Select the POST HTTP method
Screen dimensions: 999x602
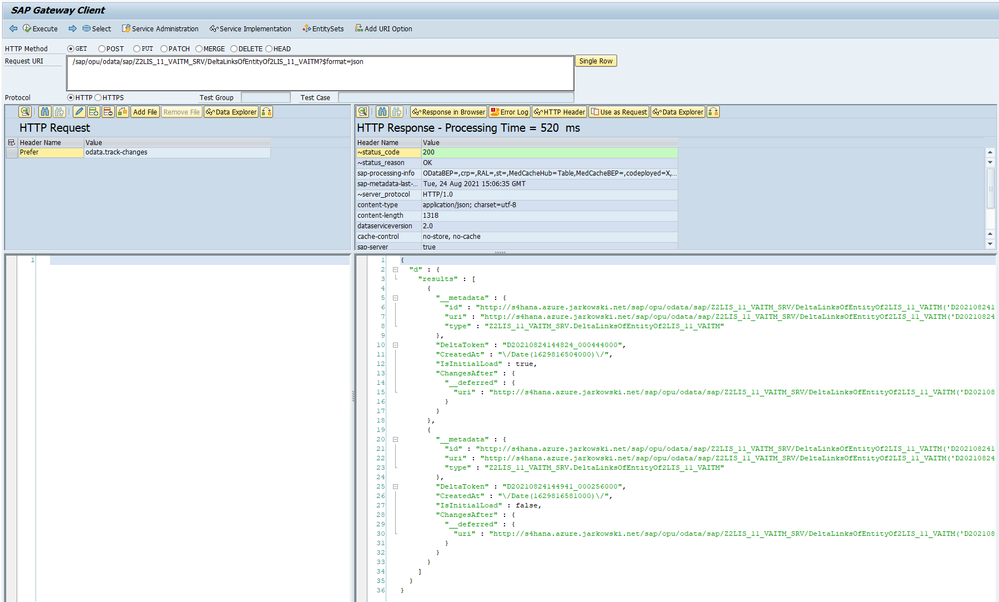[103, 48]
